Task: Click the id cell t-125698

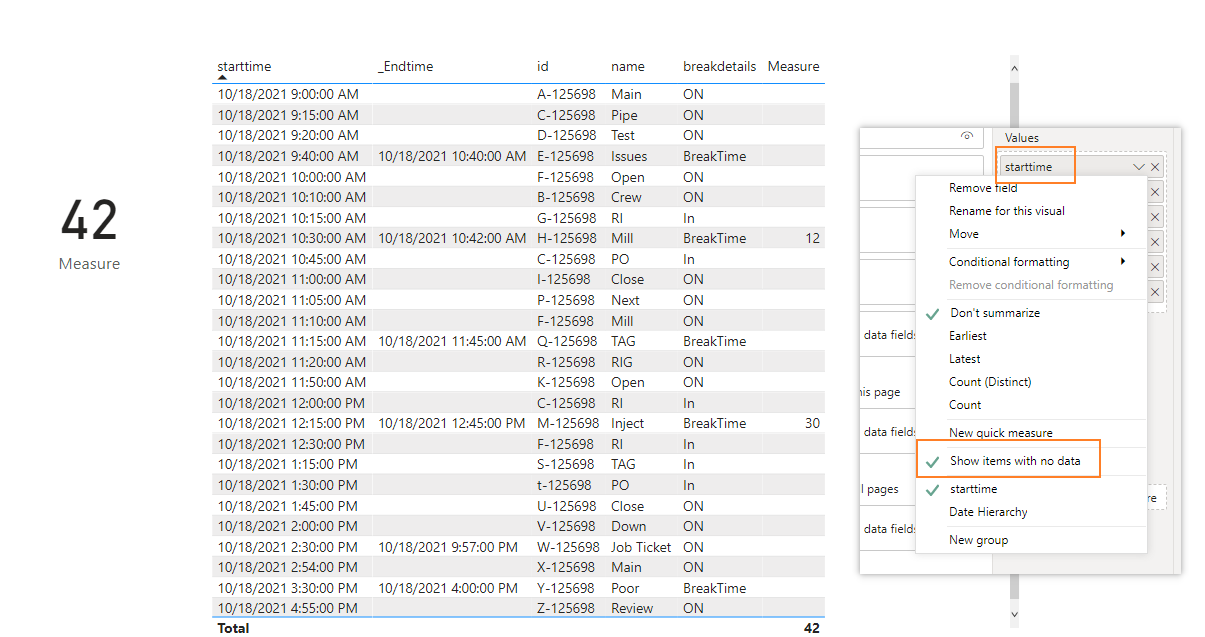Action: [x=563, y=485]
